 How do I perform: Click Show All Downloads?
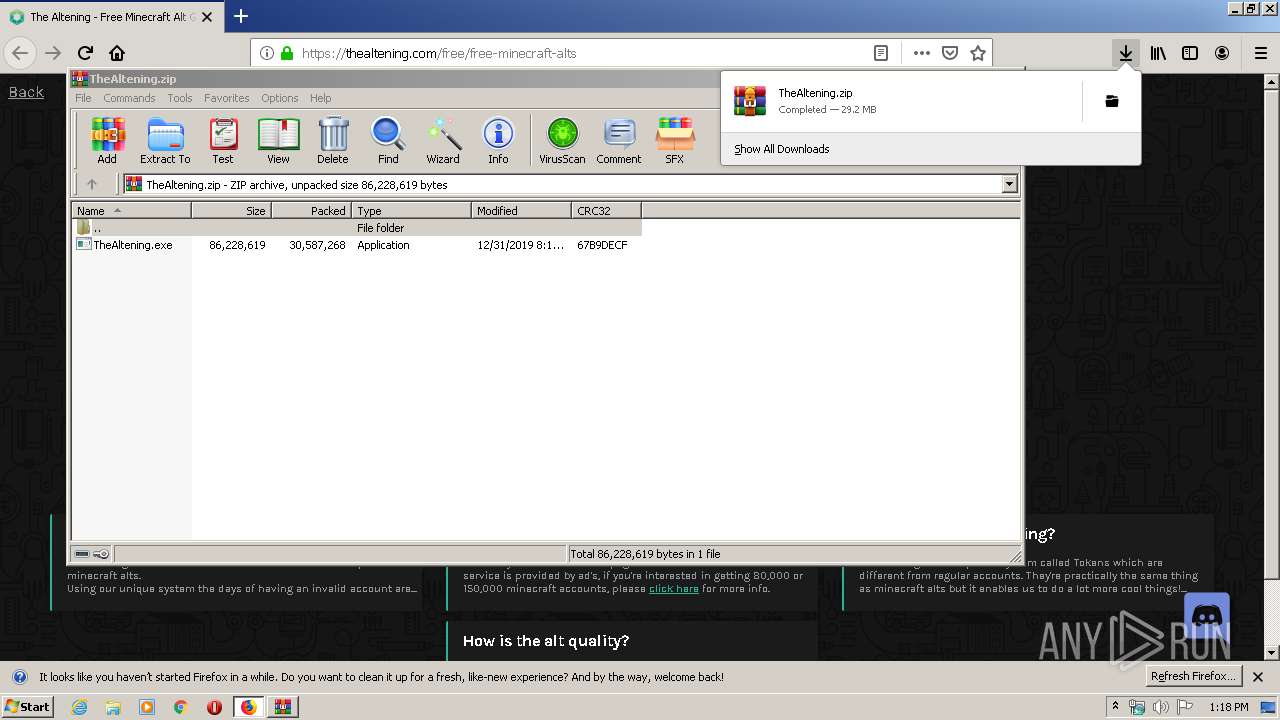782,149
